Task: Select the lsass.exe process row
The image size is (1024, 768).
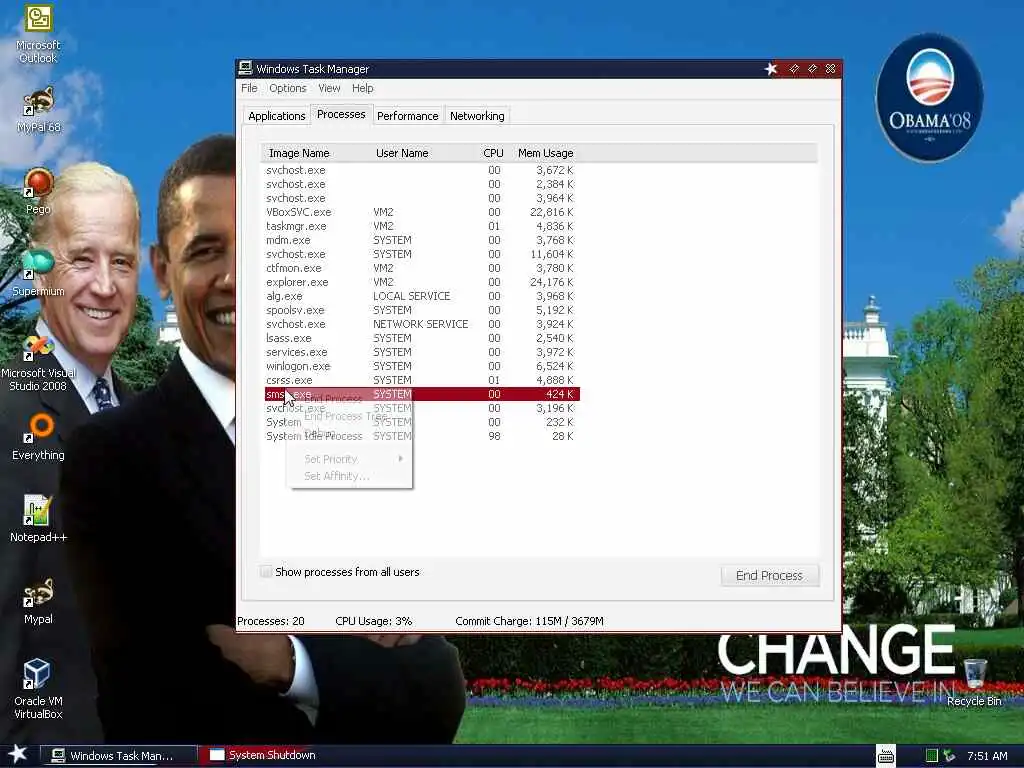Action: pos(421,338)
